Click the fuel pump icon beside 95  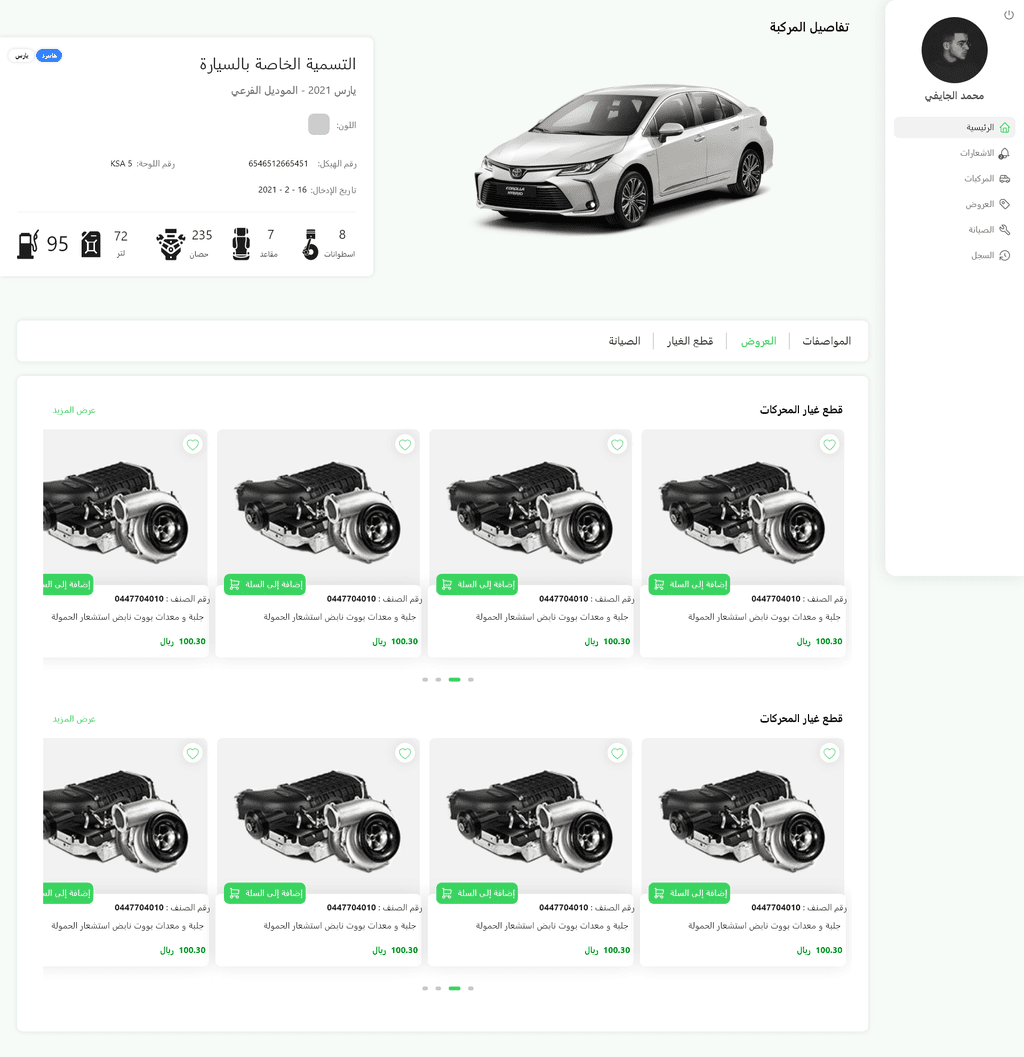tap(28, 244)
